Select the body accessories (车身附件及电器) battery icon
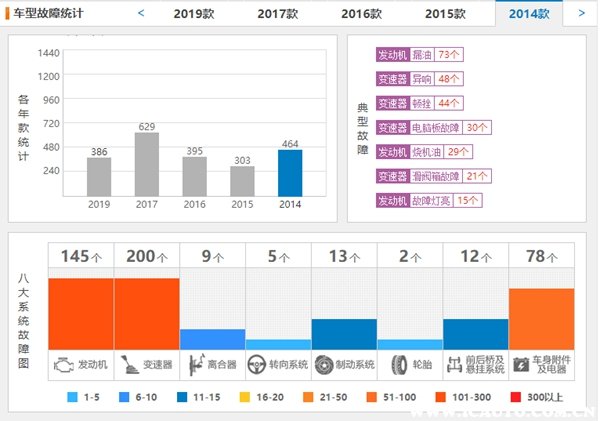 point(523,365)
